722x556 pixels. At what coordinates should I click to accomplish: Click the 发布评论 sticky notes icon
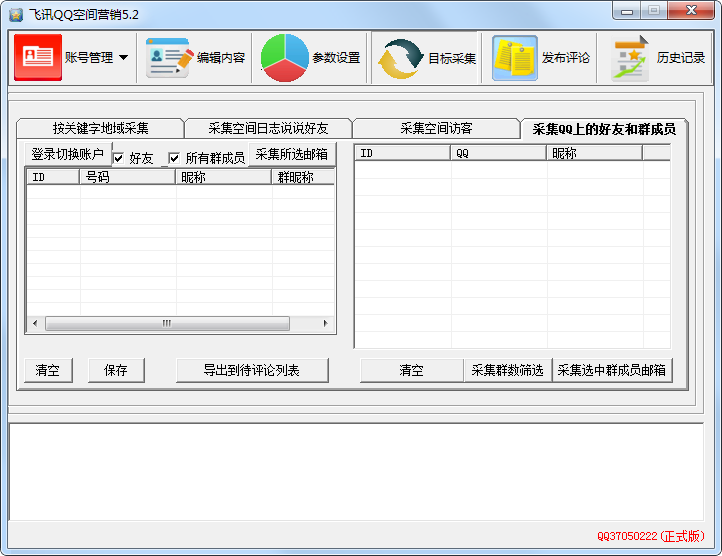click(514, 58)
